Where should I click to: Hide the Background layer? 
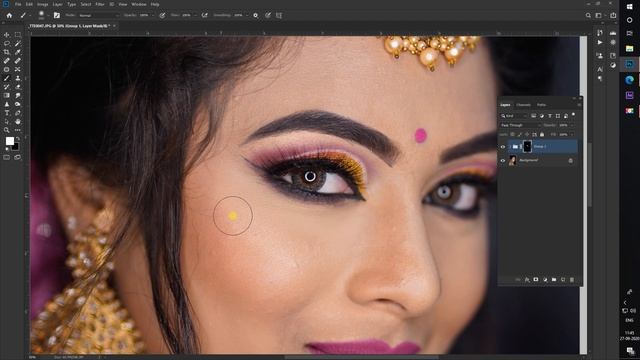click(503, 161)
